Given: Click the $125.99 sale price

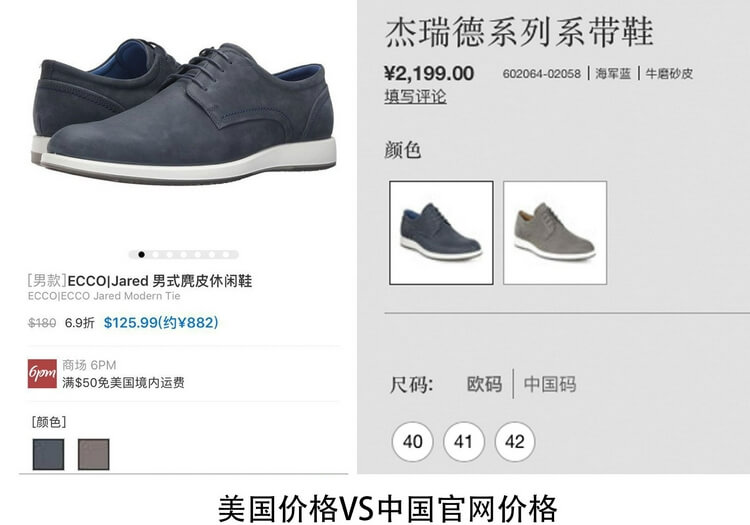Looking at the screenshot, I should tap(161, 323).
